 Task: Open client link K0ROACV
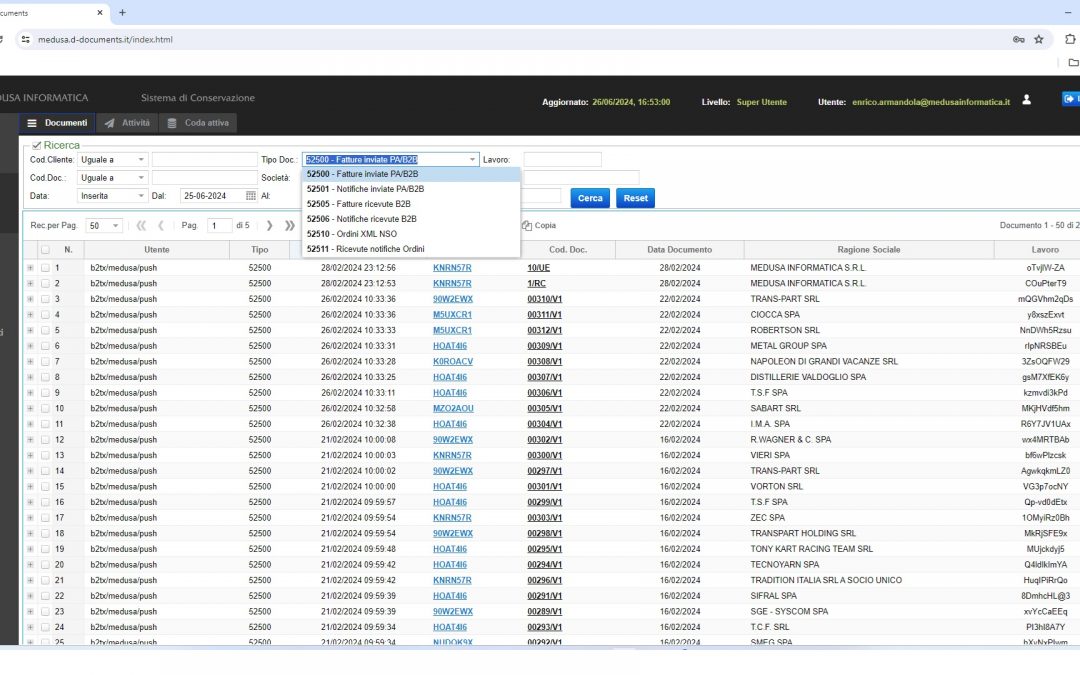(453, 362)
